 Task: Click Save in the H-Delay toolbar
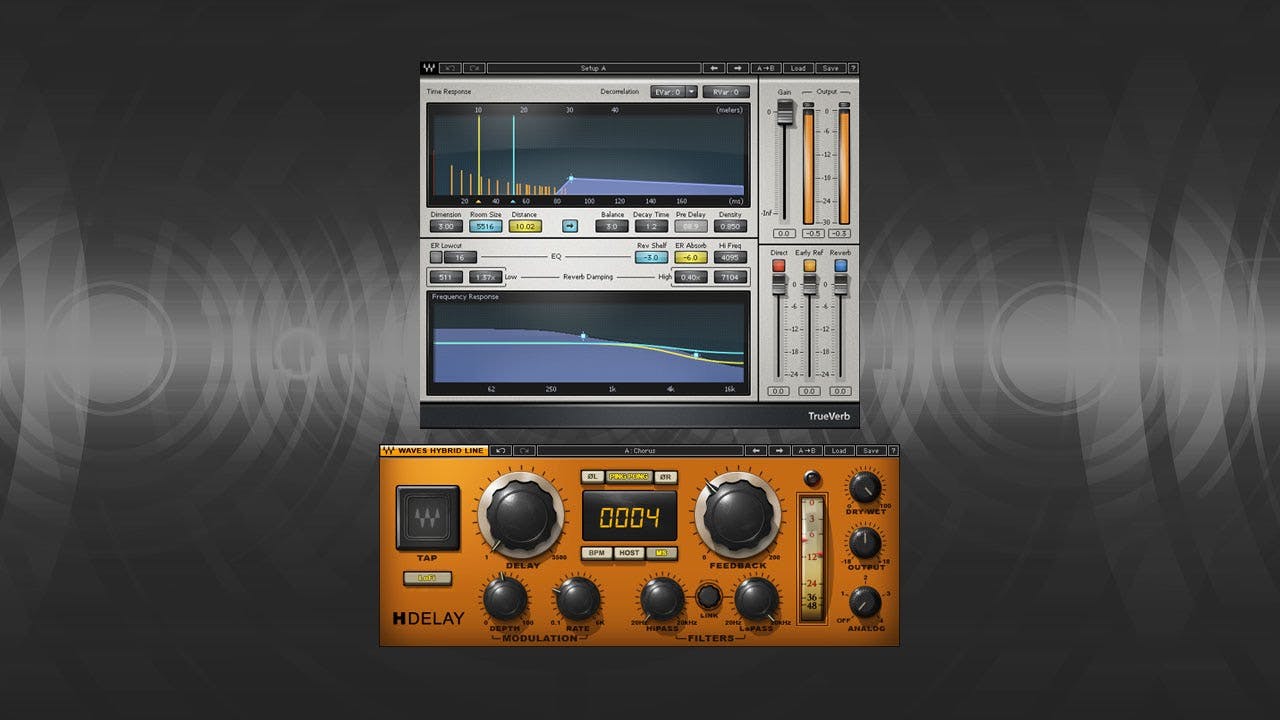870,450
